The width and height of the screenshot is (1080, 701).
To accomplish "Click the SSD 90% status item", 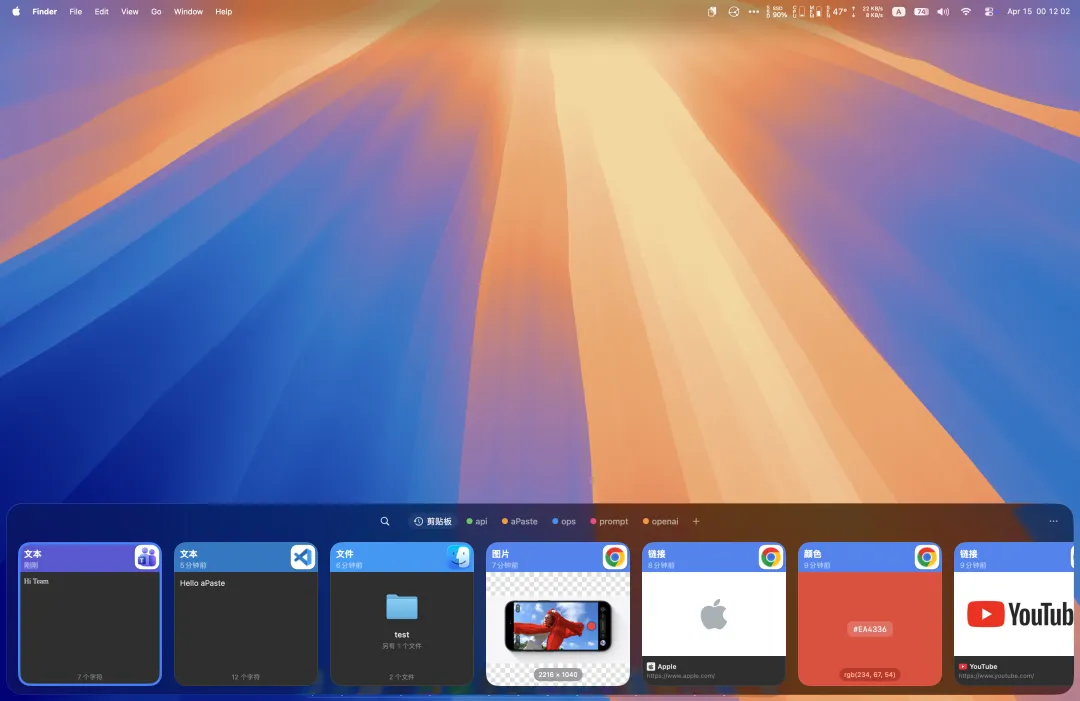I will [777, 12].
